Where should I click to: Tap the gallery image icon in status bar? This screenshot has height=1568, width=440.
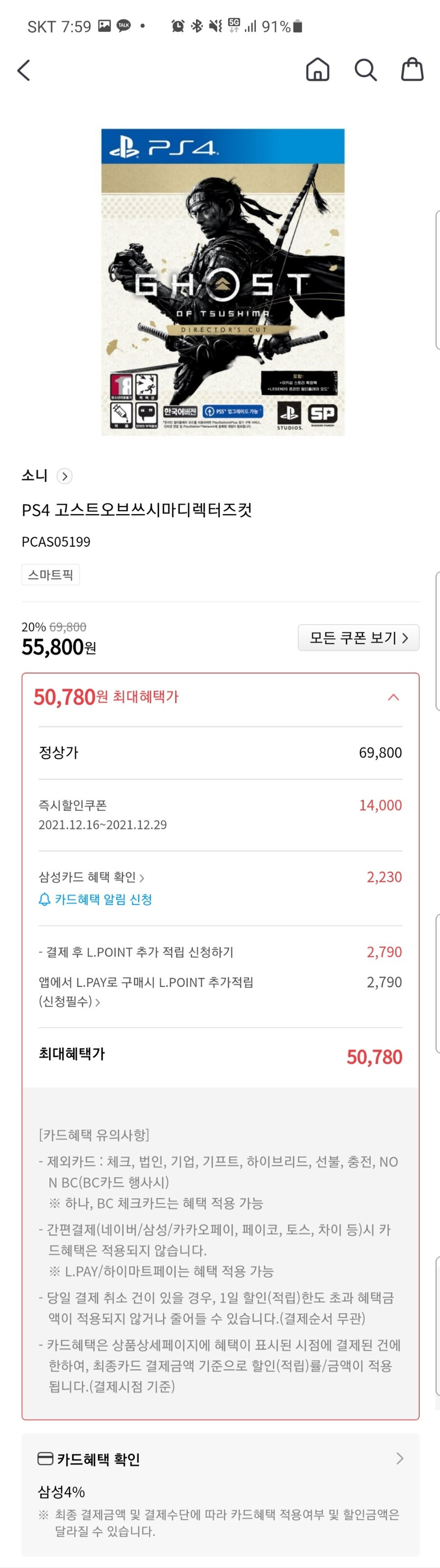[105, 25]
